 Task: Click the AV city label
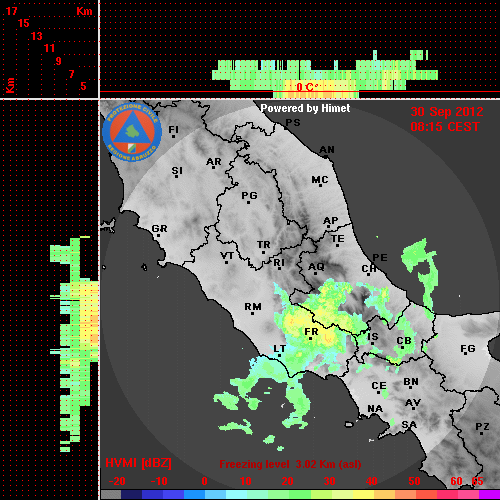tap(413, 403)
